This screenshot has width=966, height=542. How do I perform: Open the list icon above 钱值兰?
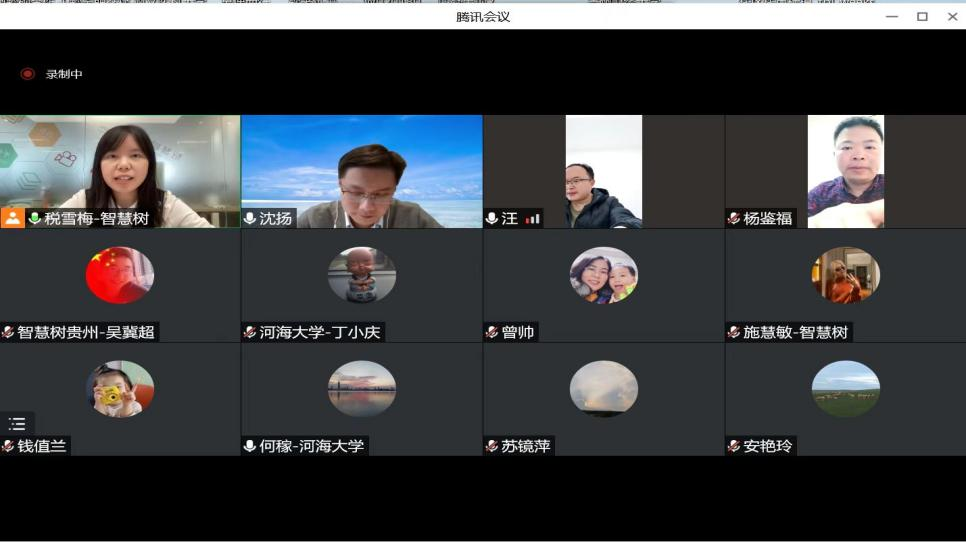tap(17, 424)
